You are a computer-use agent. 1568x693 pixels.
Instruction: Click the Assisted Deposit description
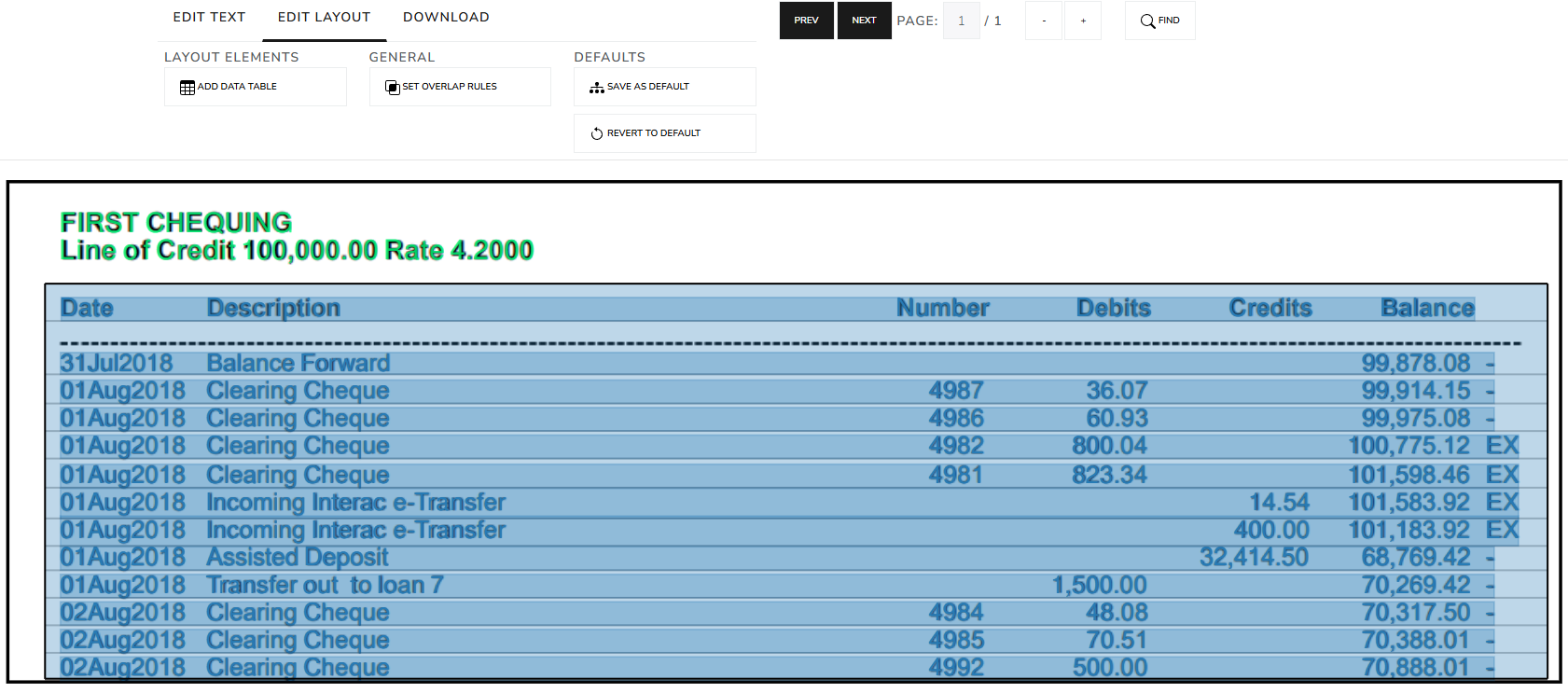coord(298,558)
